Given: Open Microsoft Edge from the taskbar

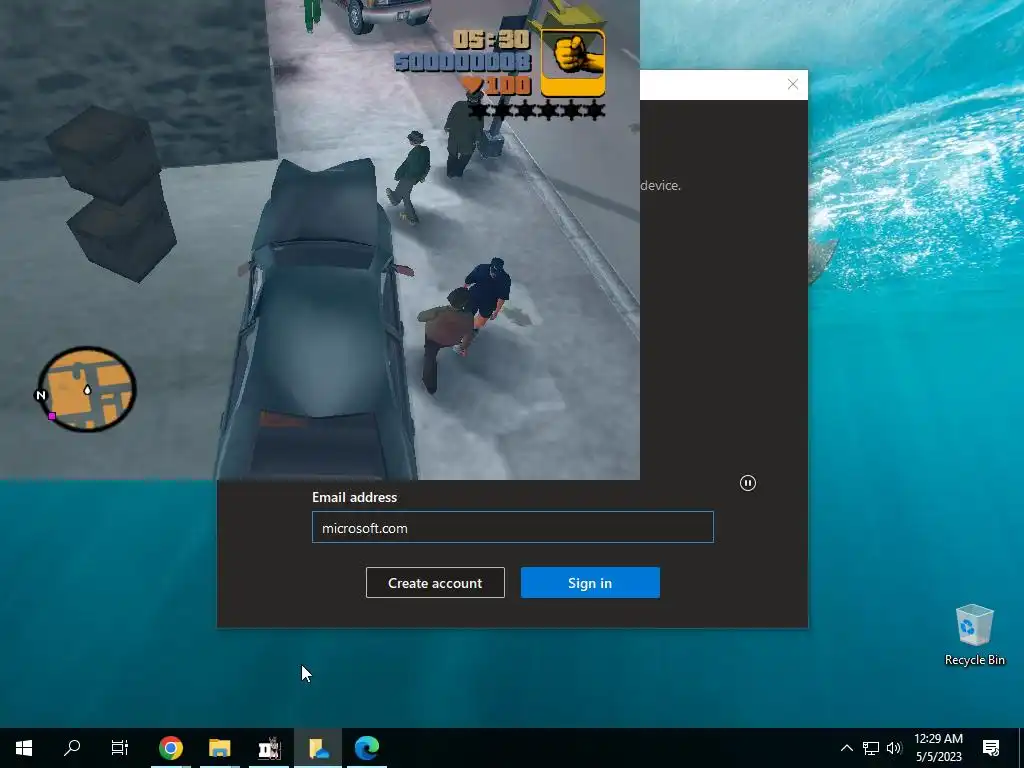Looking at the screenshot, I should 367,748.
